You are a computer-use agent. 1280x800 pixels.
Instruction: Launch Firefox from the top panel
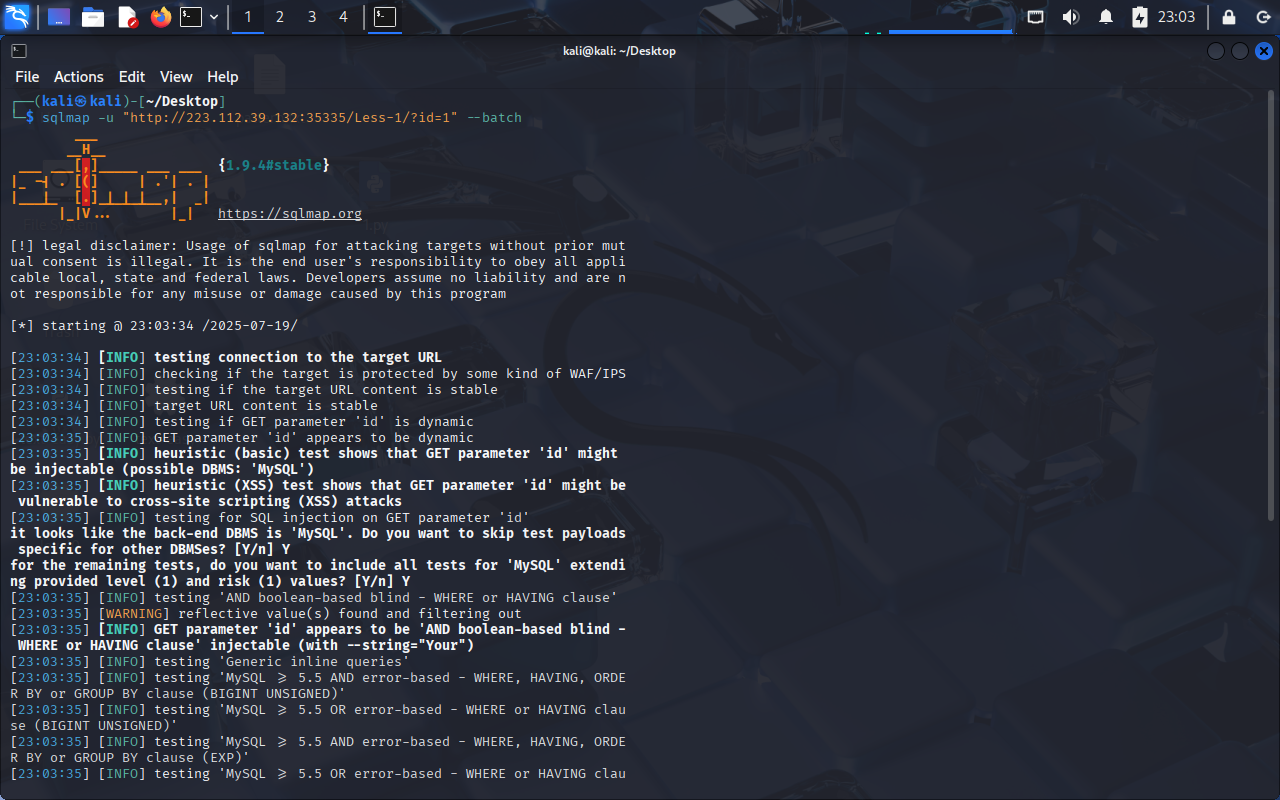pyautogui.click(x=161, y=17)
